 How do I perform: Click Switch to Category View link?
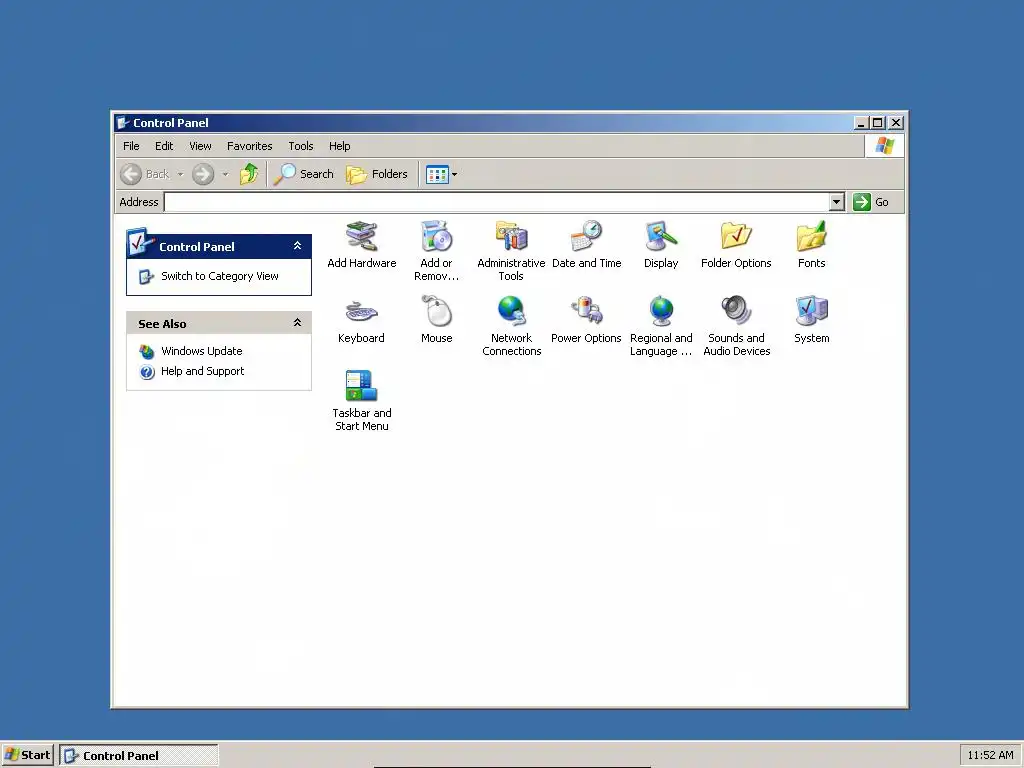[219, 276]
